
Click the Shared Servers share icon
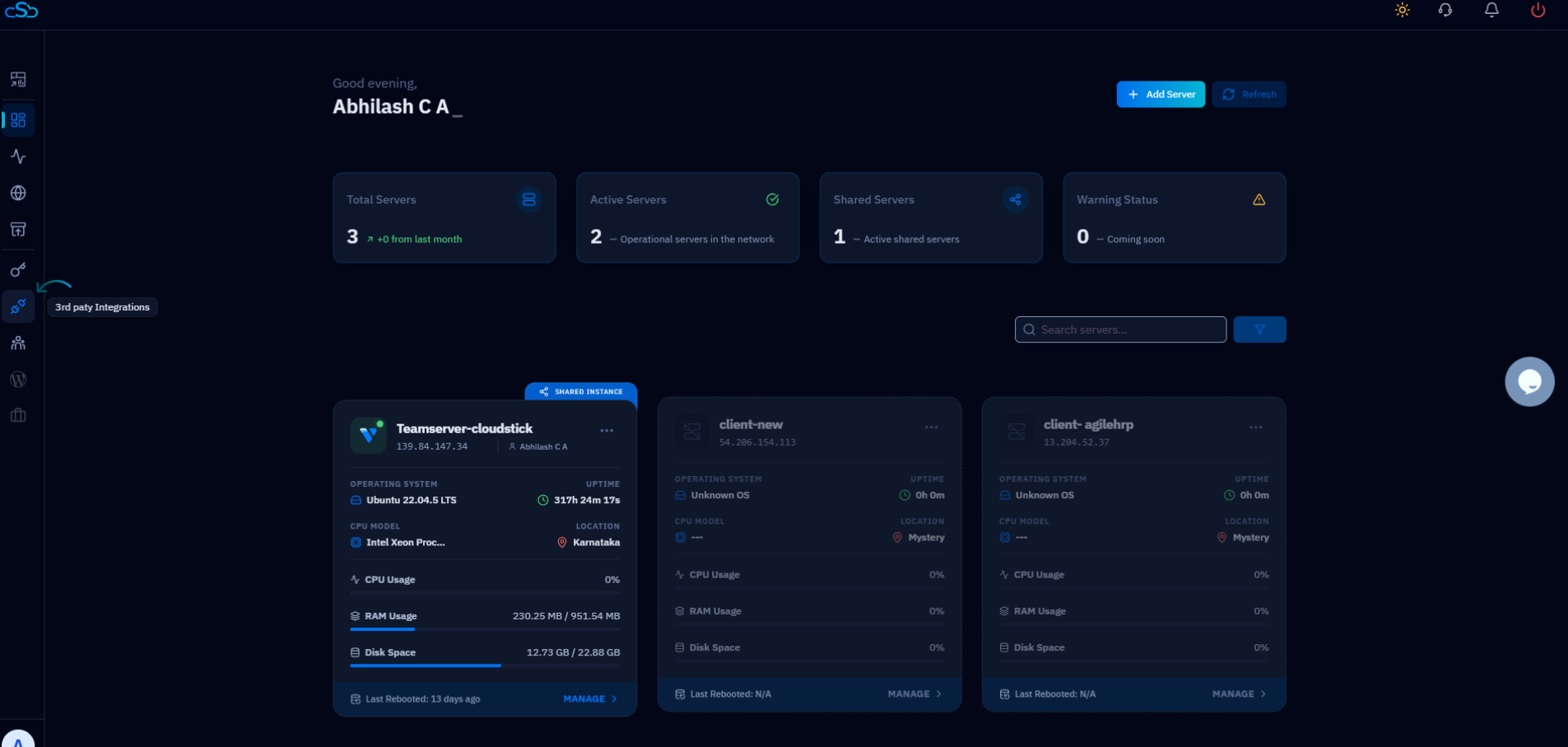1016,199
